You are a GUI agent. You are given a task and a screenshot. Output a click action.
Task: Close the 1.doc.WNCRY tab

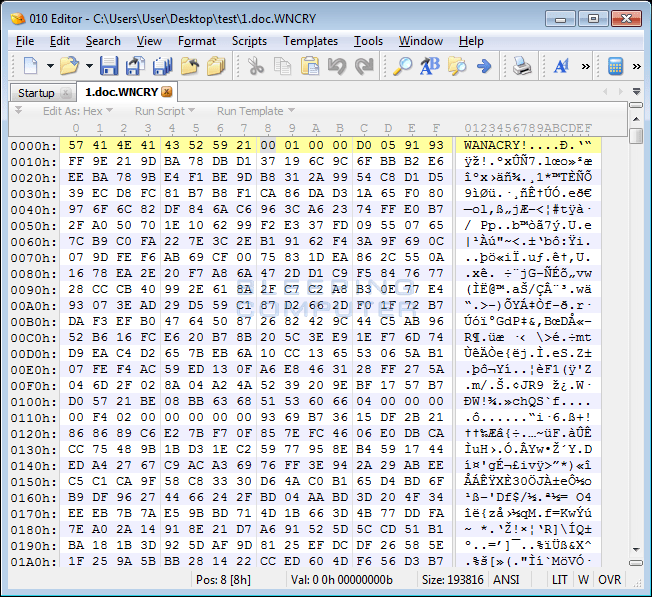tap(167, 92)
